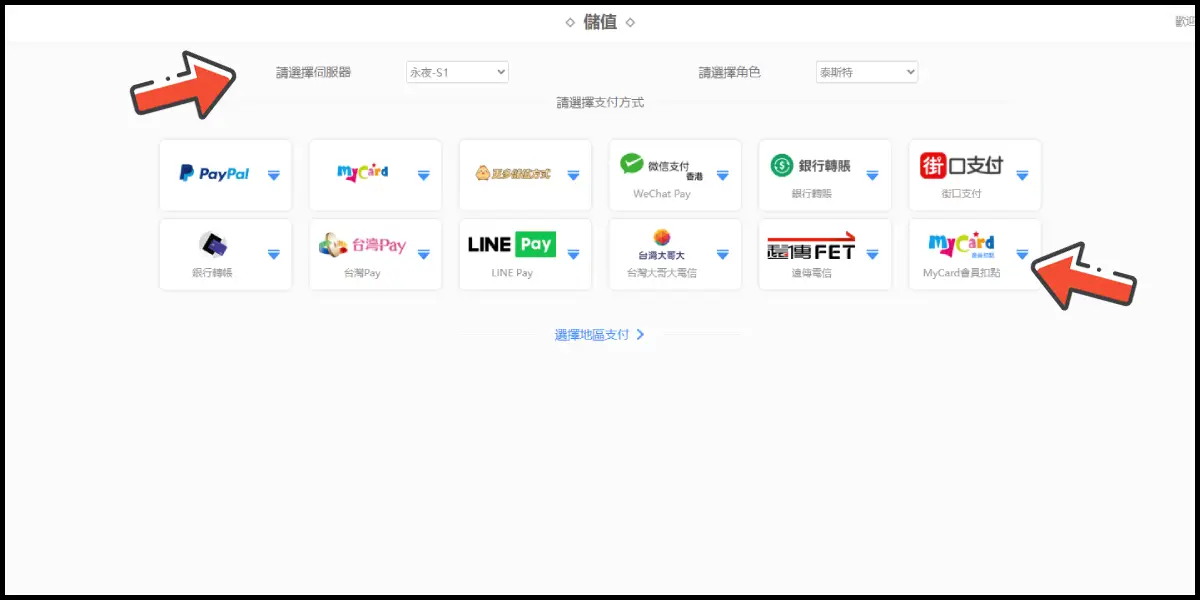
Task: Expand the blue arrow on the LINE Pay card
Action: point(573,254)
